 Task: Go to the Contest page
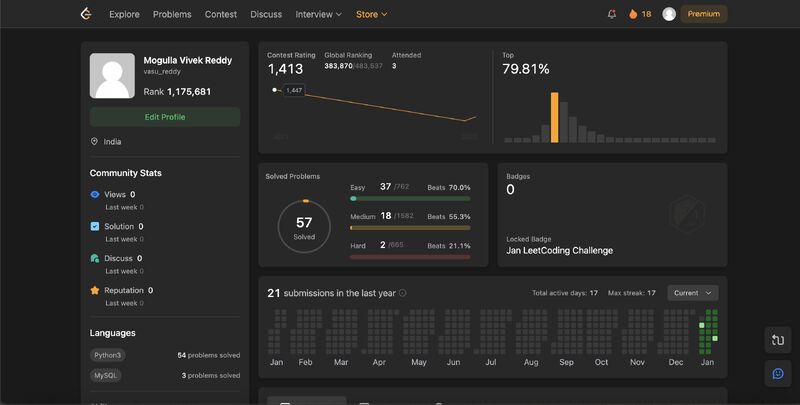[x=220, y=14]
